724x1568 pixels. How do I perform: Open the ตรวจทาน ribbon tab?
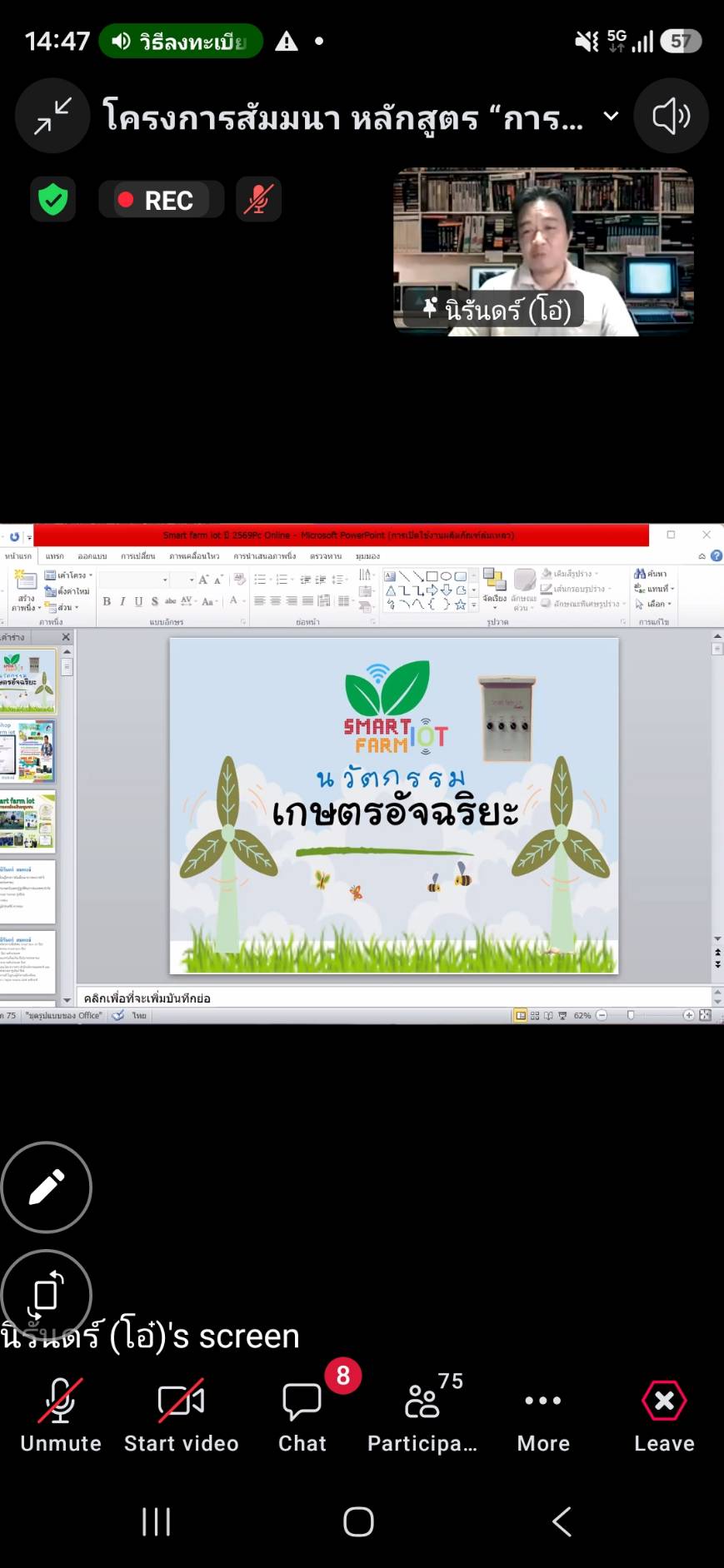pos(326,556)
